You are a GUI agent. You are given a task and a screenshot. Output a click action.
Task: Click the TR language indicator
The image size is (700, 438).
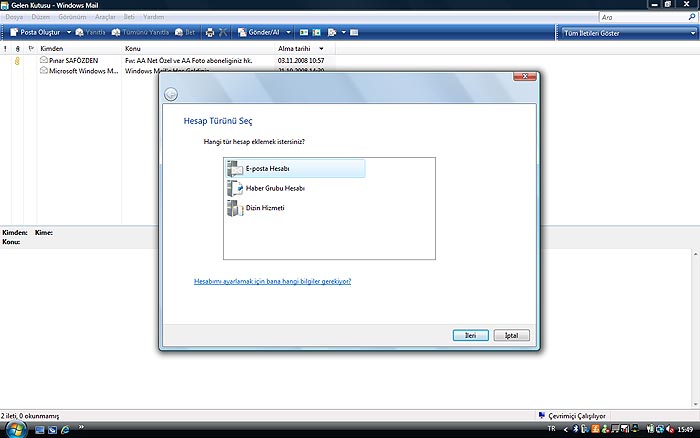coord(552,429)
